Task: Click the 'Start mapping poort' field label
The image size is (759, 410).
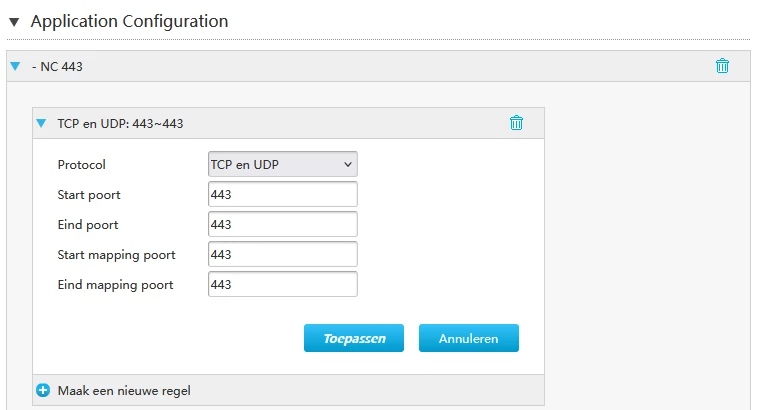Action: pos(116,255)
